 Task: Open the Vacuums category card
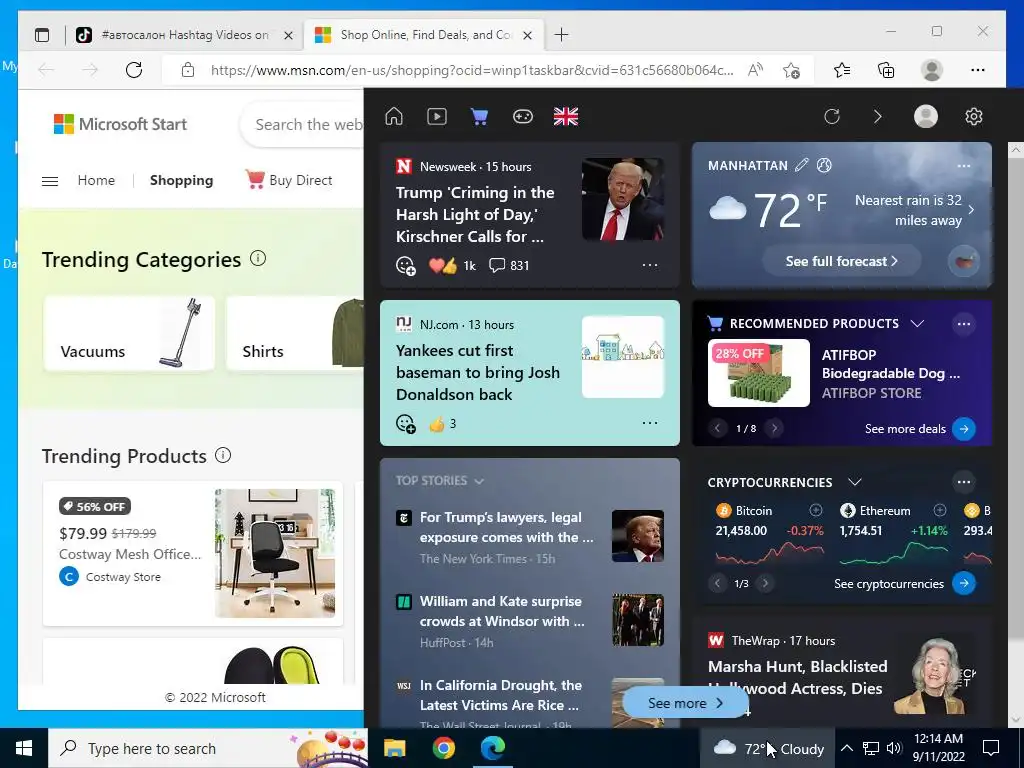tap(129, 334)
